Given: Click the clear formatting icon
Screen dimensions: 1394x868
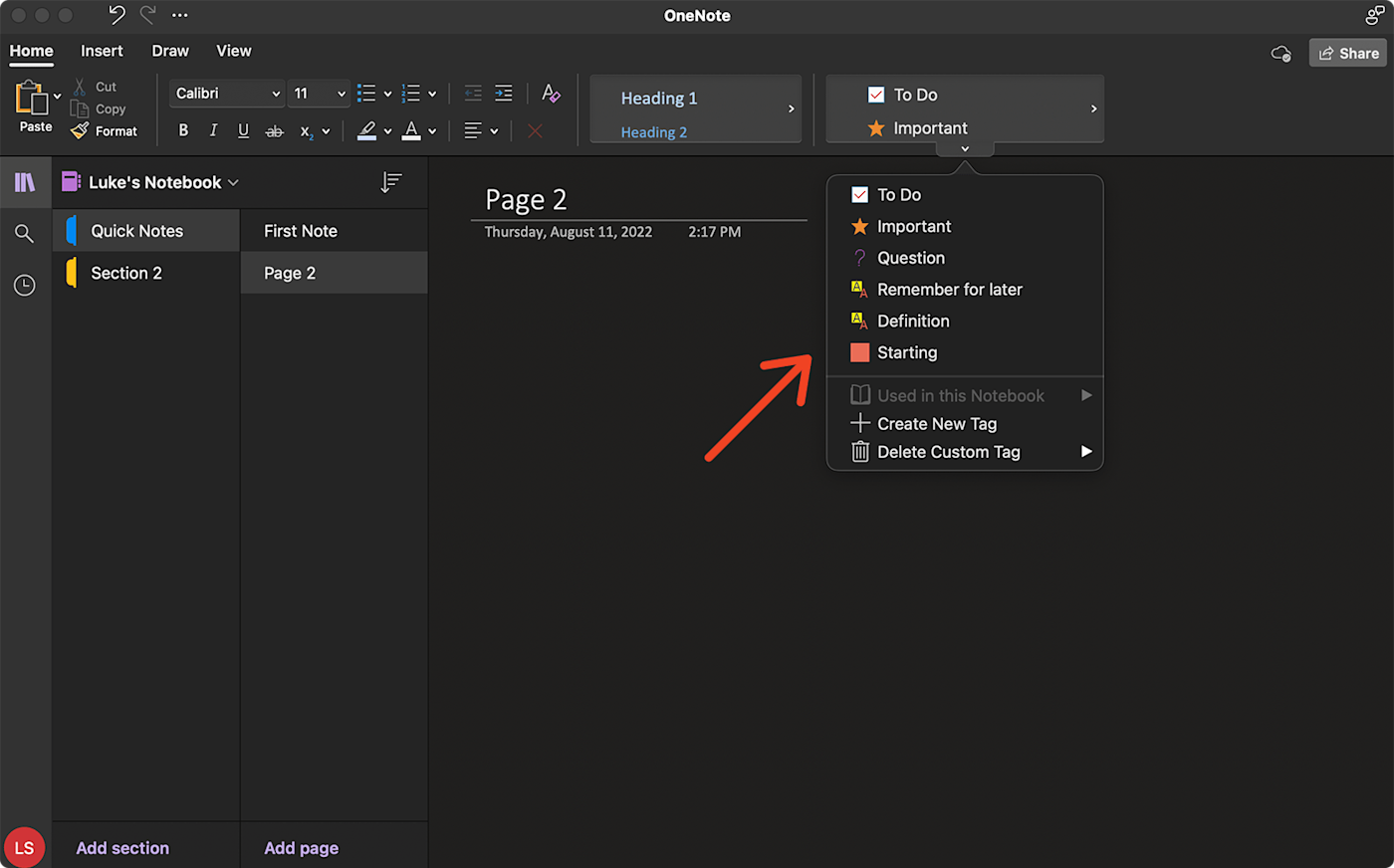Looking at the screenshot, I should pyautogui.click(x=551, y=94).
